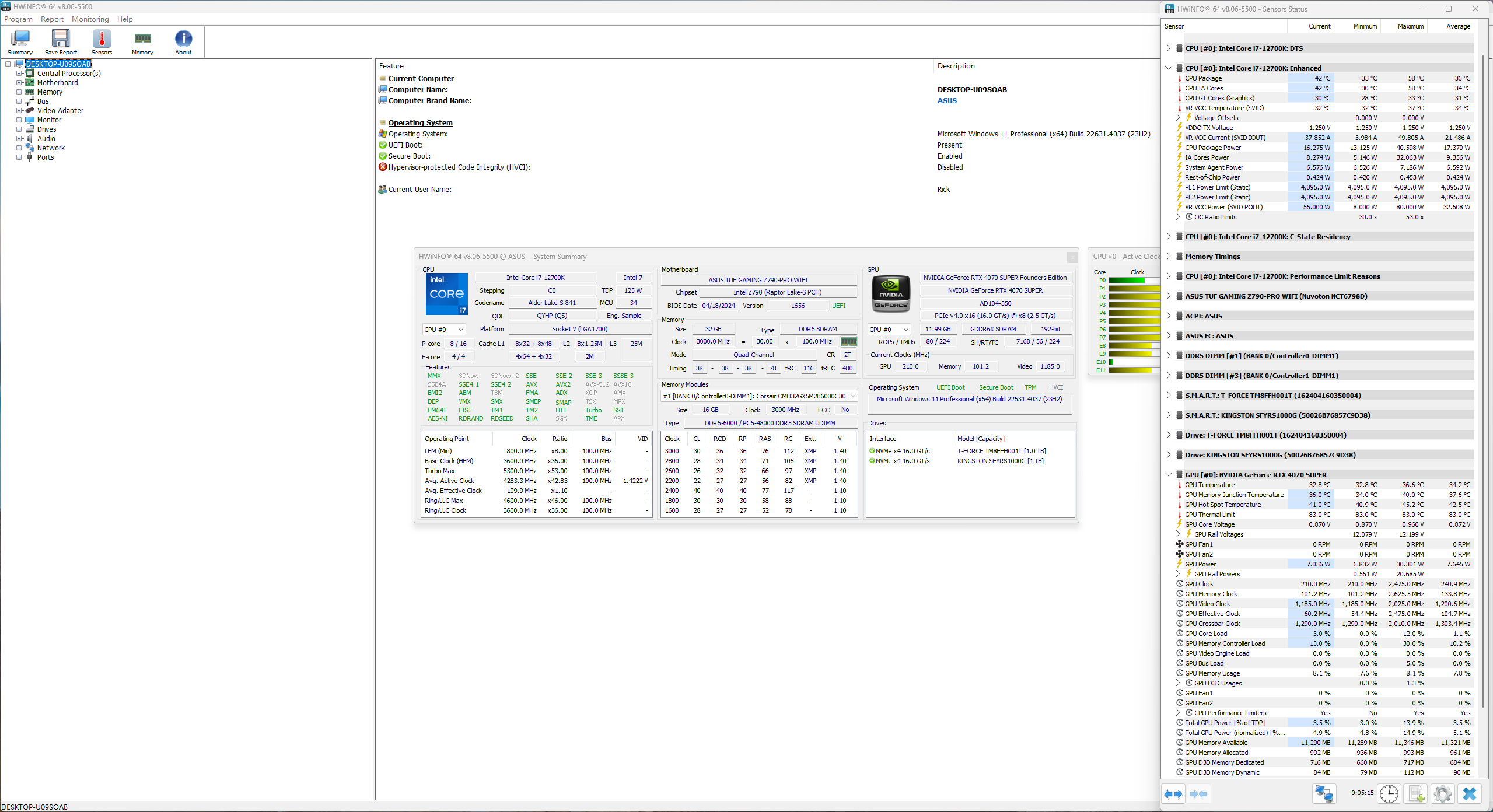Reset elapsed time with the clock icon
Viewport: 1493px width, 812px height.
click(x=1389, y=794)
